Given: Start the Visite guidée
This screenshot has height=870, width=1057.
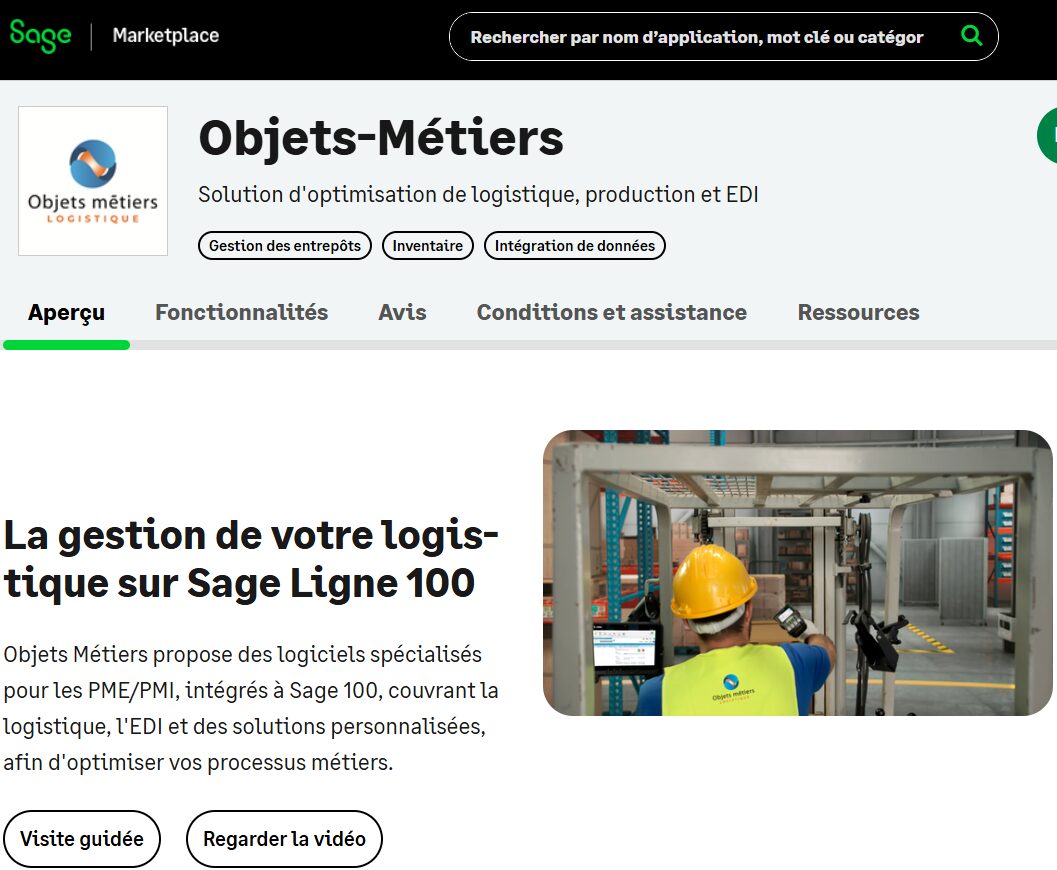Looking at the screenshot, I should [x=82, y=839].
